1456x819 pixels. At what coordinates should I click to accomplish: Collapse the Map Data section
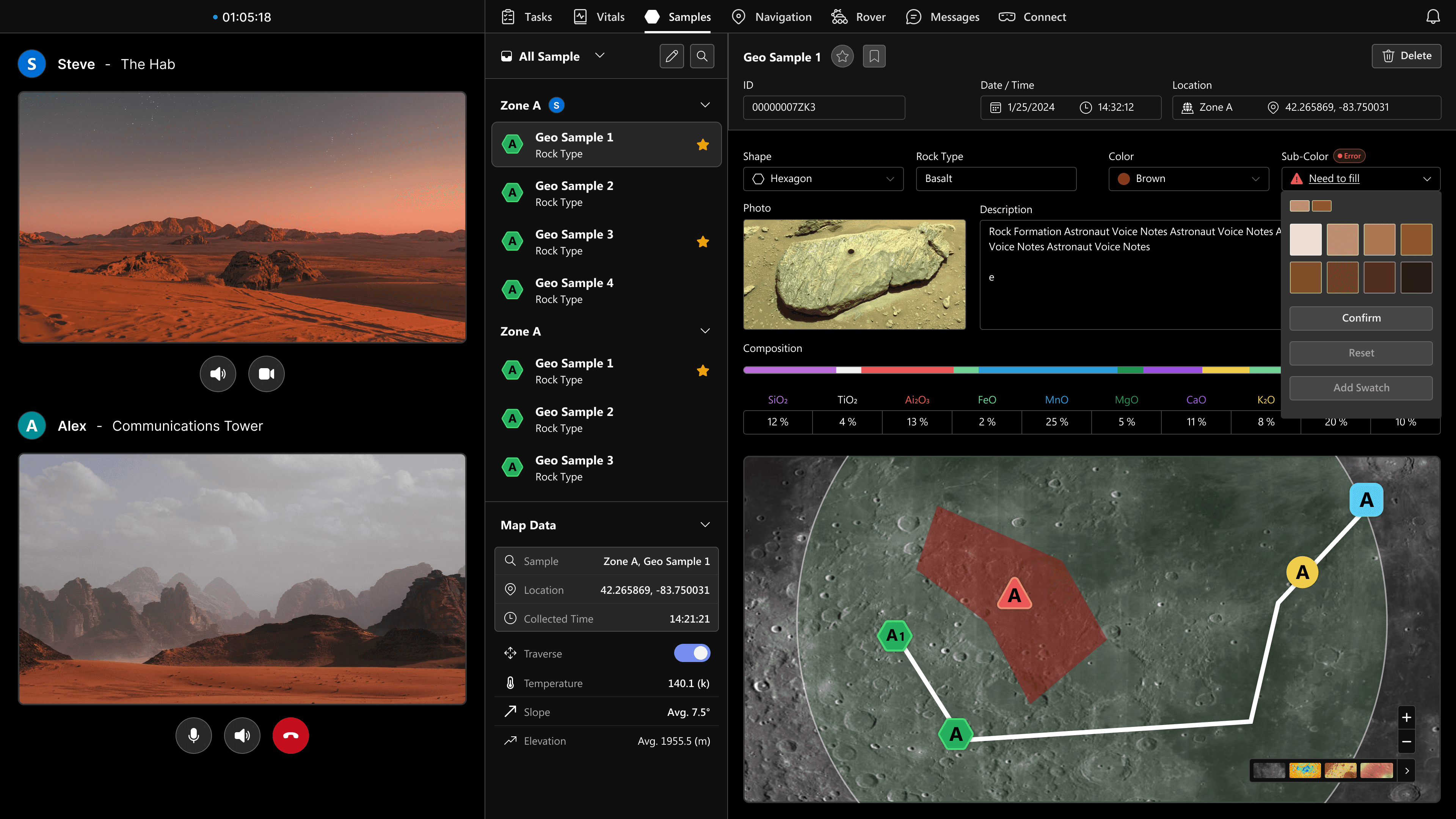pyautogui.click(x=705, y=524)
